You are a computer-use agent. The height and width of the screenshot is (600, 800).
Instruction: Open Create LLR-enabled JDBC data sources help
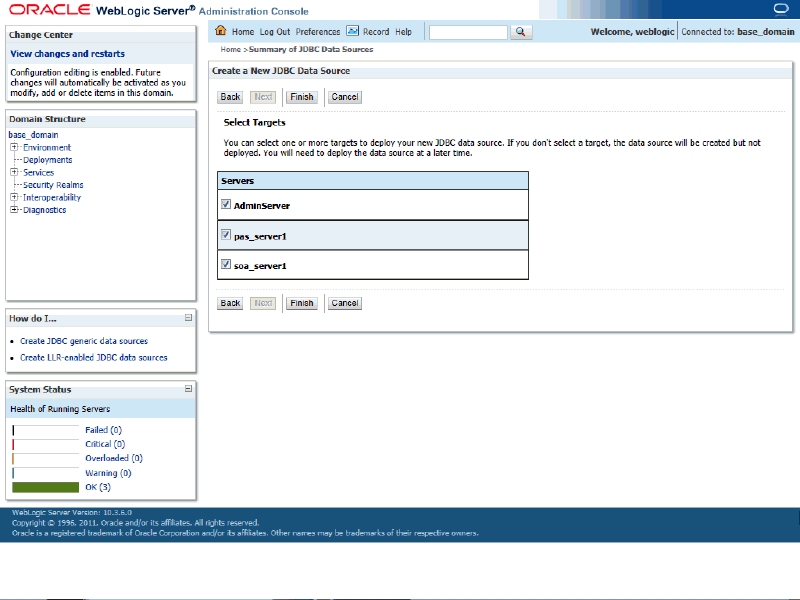pyautogui.click(x=93, y=358)
